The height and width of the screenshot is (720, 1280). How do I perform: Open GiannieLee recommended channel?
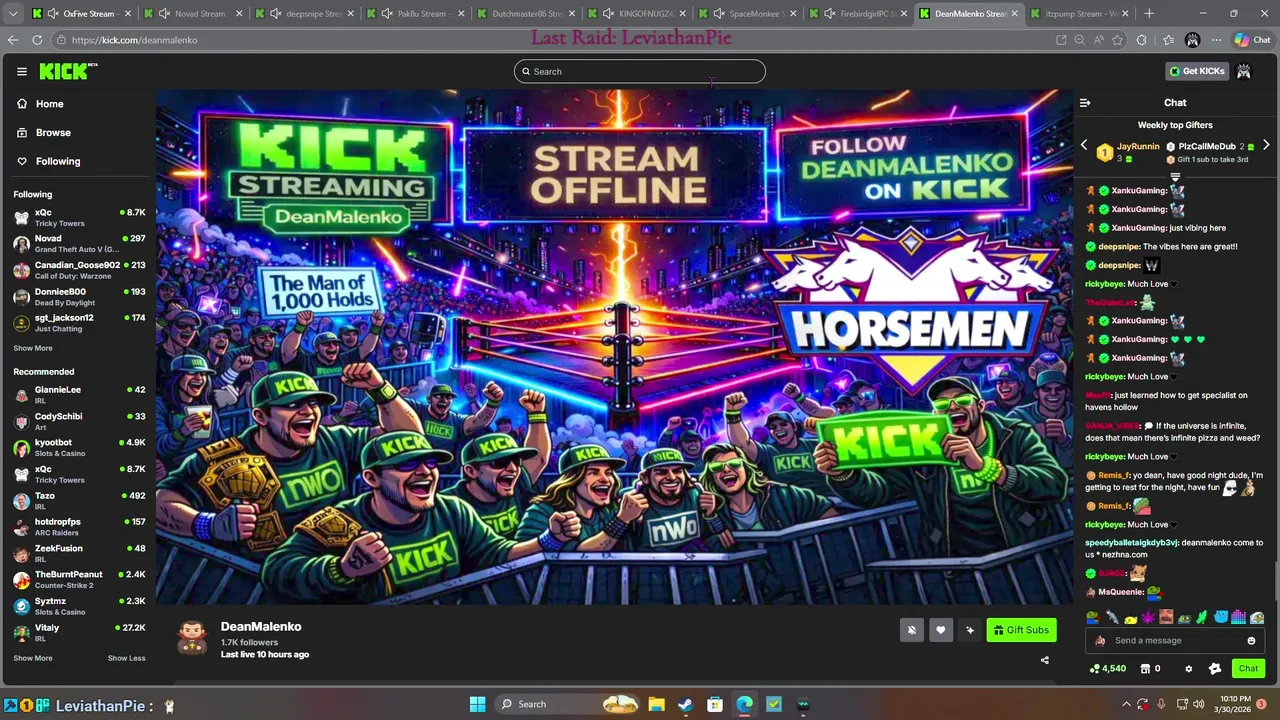click(80, 395)
